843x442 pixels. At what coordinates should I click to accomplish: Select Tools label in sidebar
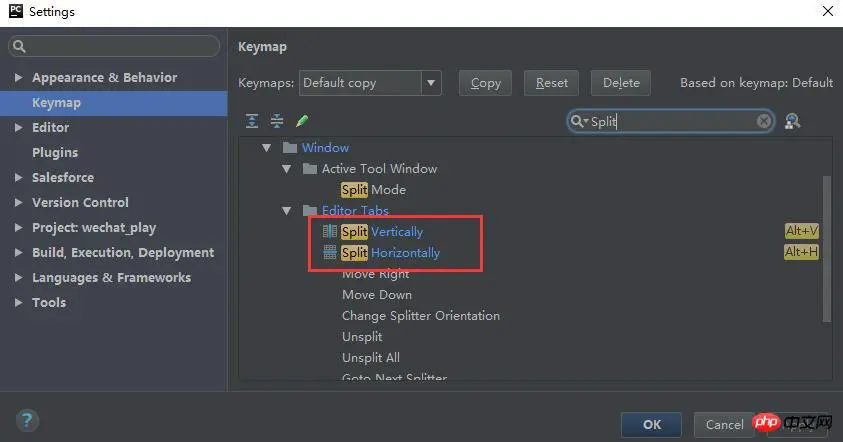click(49, 302)
